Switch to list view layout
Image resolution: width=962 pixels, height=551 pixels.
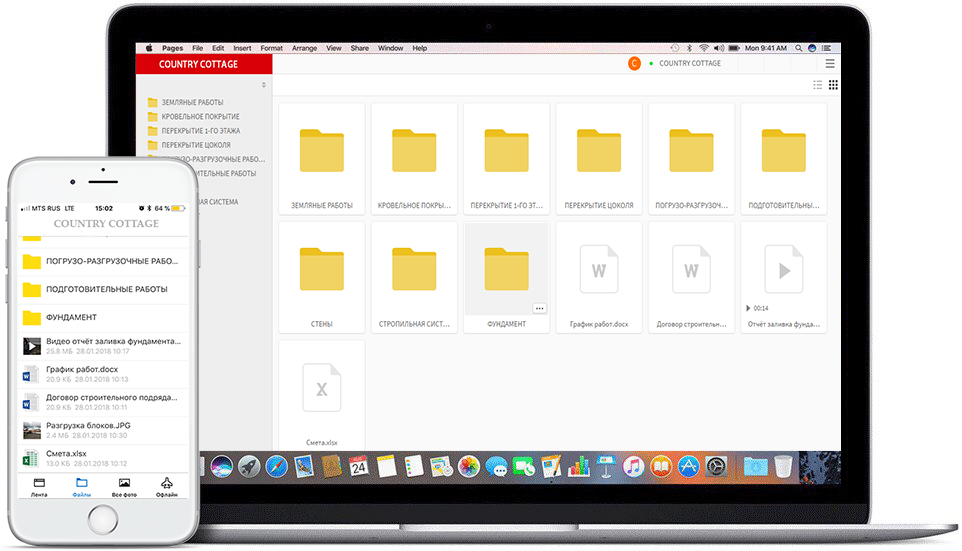tap(818, 86)
